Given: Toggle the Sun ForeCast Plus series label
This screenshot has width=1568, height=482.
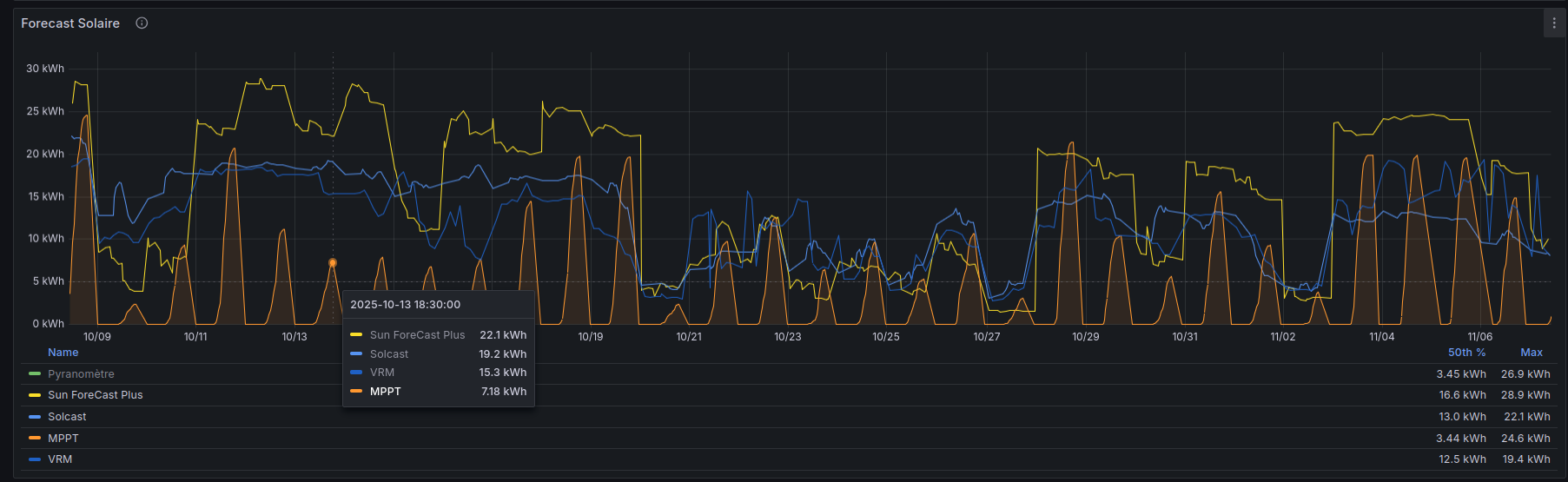Looking at the screenshot, I should pos(96,395).
